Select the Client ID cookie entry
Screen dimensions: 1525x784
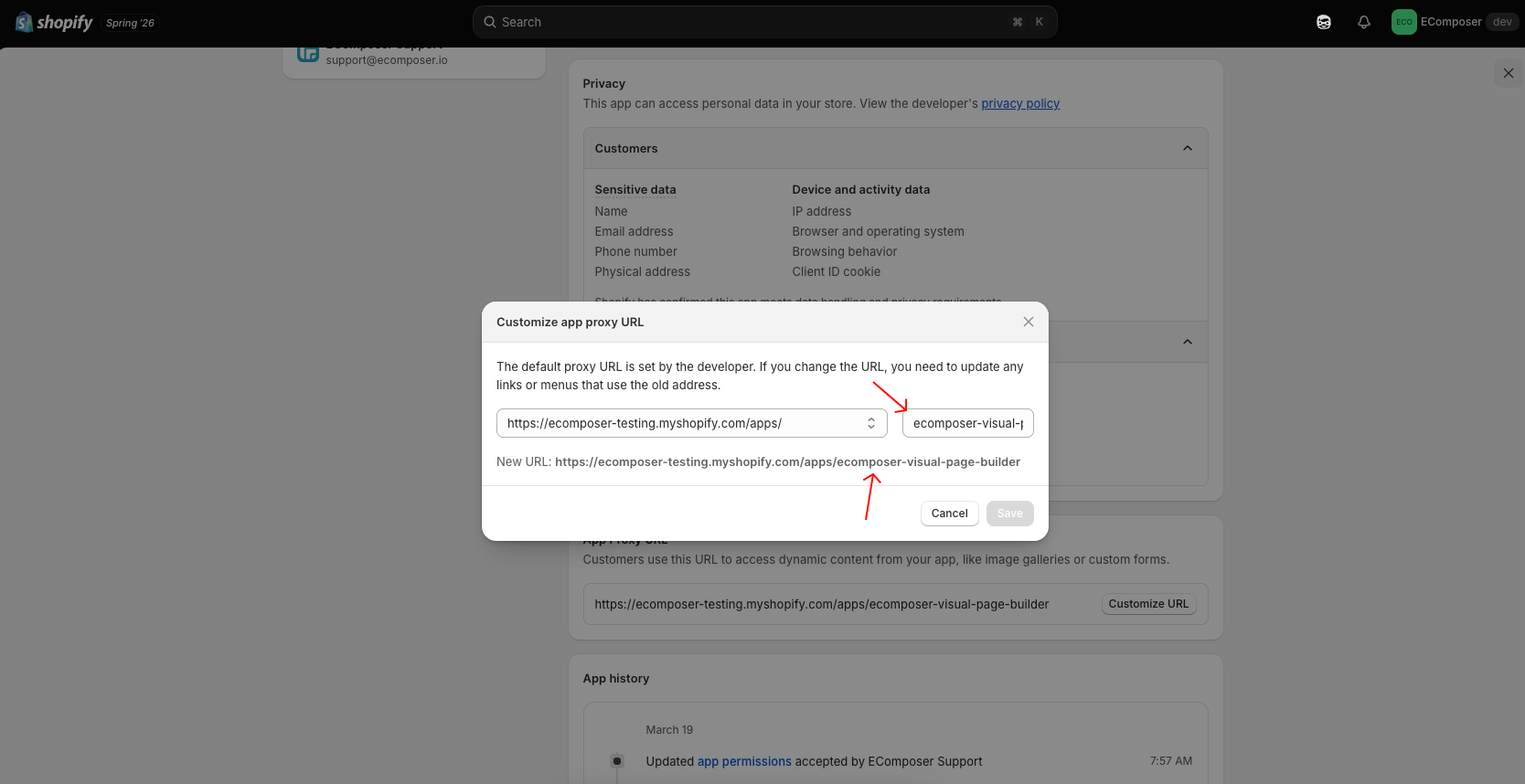point(837,272)
